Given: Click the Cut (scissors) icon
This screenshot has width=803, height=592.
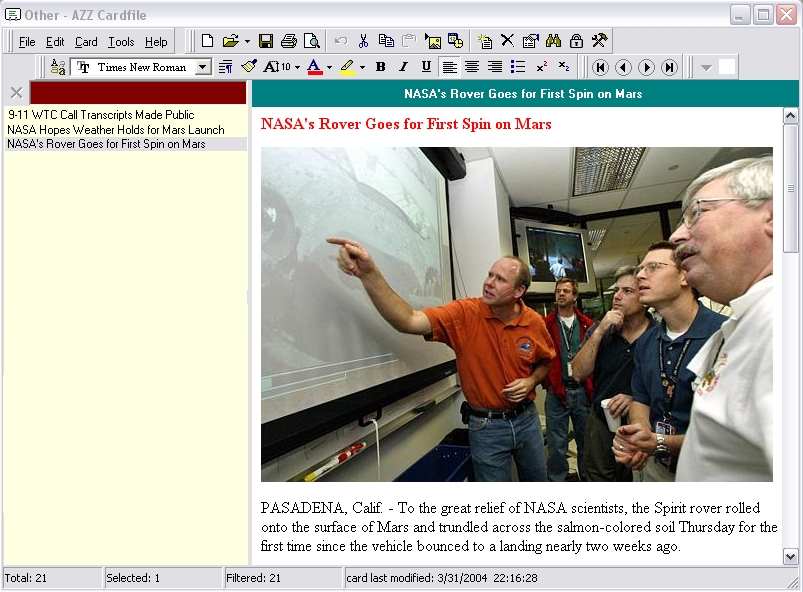Looking at the screenshot, I should pyautogui.click(x=364, y=41).
